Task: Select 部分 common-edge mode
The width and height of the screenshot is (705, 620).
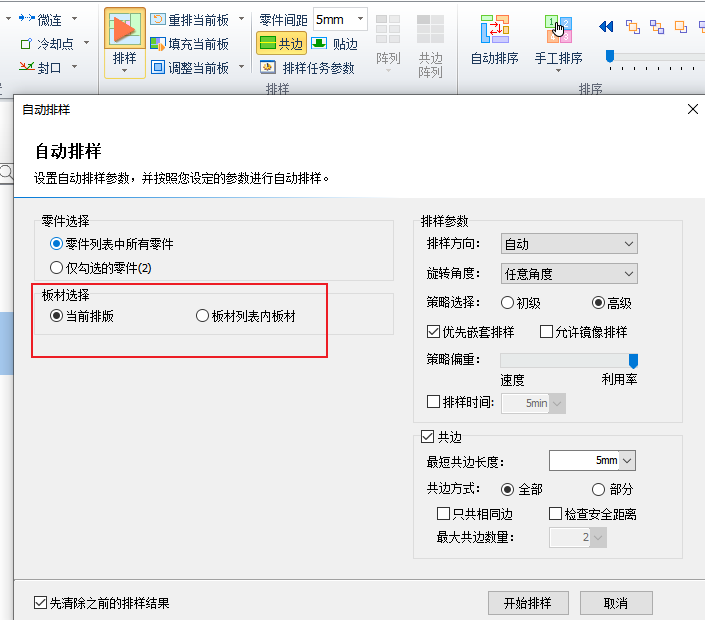Action: [x=598, y=489]
